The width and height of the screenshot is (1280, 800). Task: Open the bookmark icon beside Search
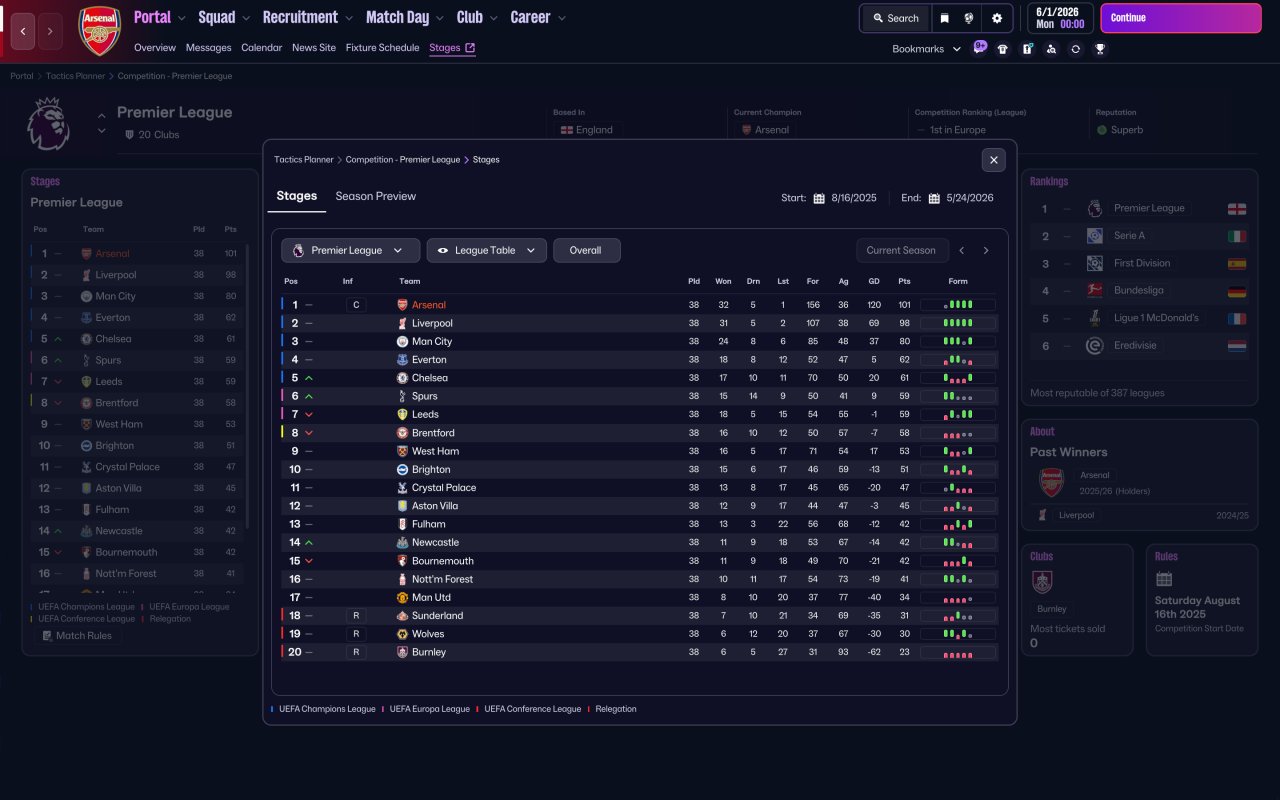pos(944,18)
